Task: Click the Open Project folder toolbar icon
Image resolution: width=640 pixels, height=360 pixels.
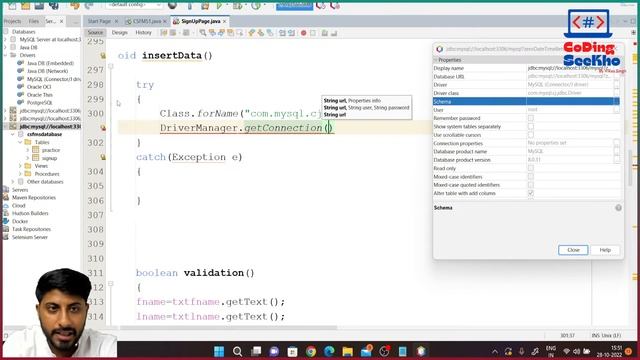Action: click(25, 6)
